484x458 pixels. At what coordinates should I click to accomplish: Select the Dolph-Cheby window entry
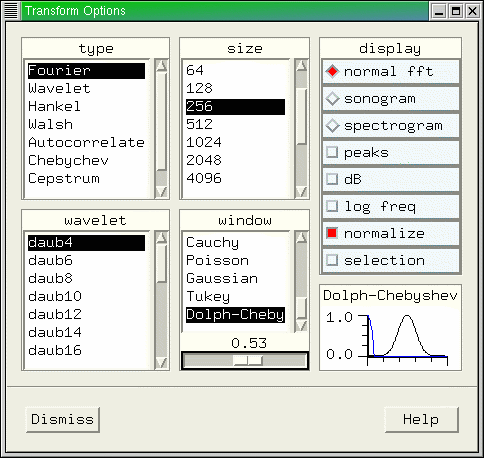(235, 315)
